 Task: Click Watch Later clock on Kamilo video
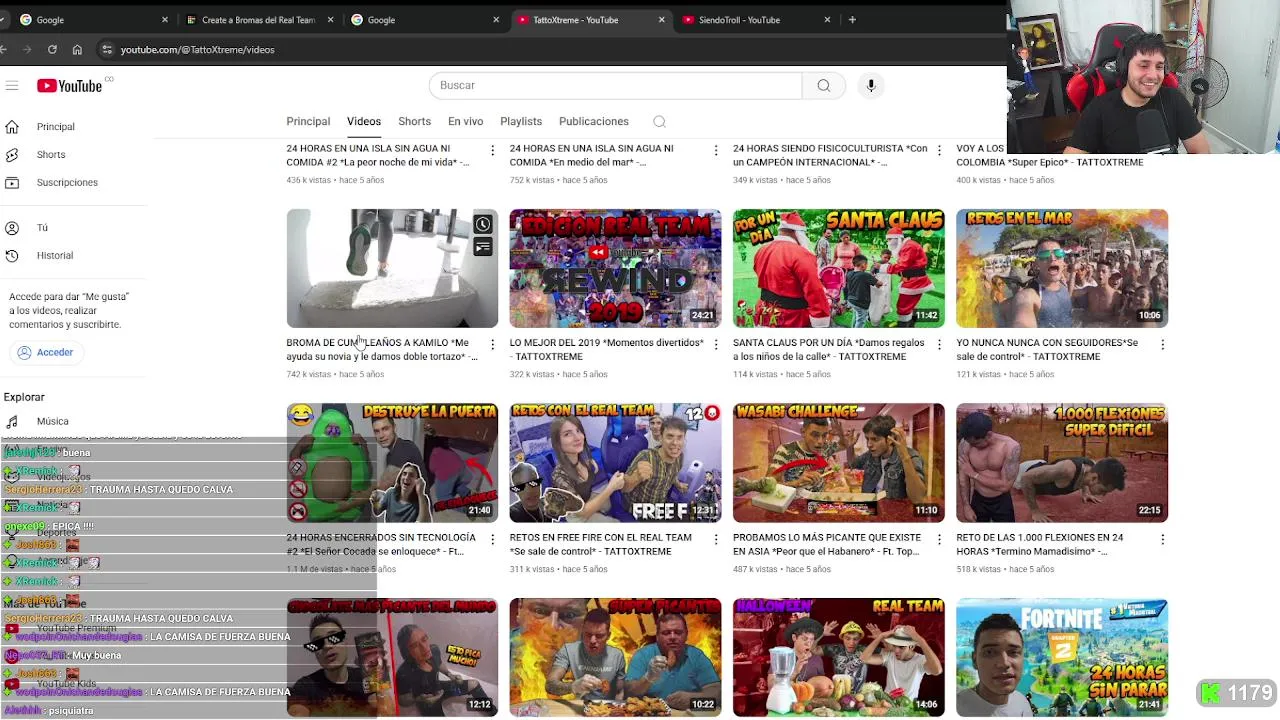click(x=483, y=224)
